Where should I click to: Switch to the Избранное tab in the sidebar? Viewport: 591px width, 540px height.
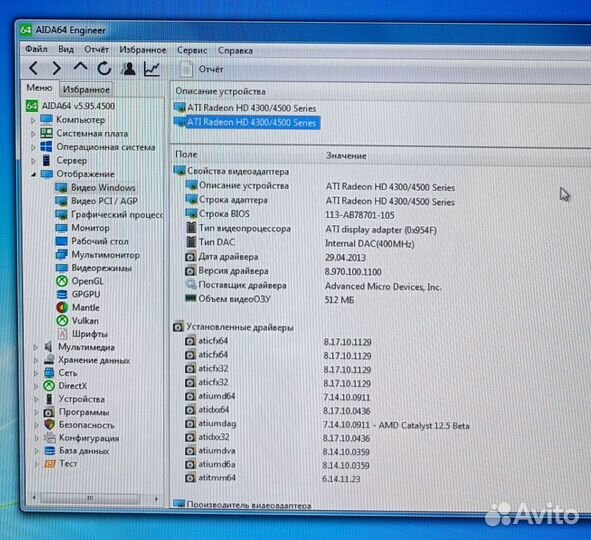click(x=86, y=89)
